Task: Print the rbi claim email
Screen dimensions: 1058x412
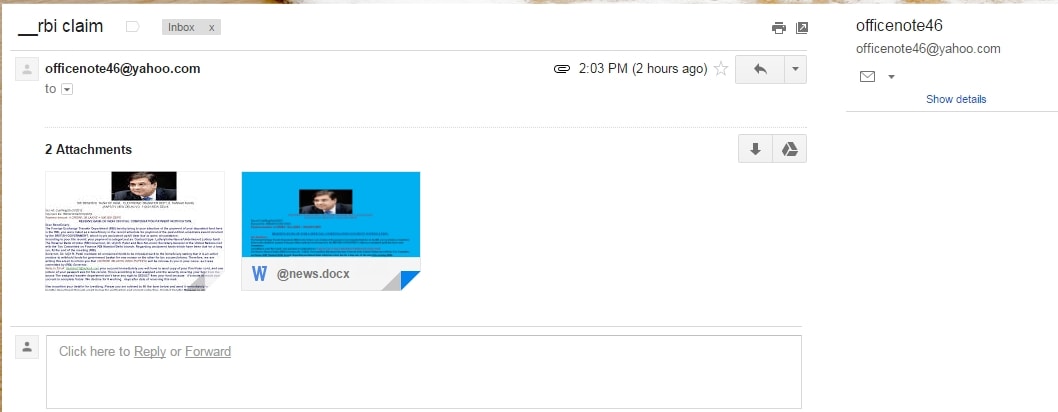Action: (779, 28)
